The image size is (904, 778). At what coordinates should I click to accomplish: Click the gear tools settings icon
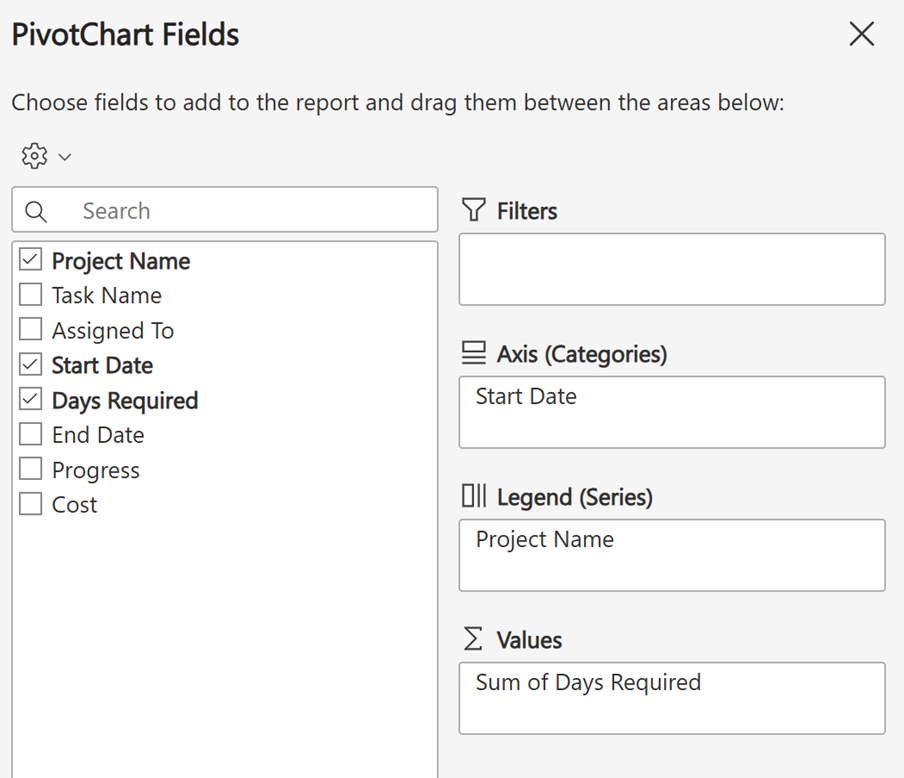pos(34,156)
